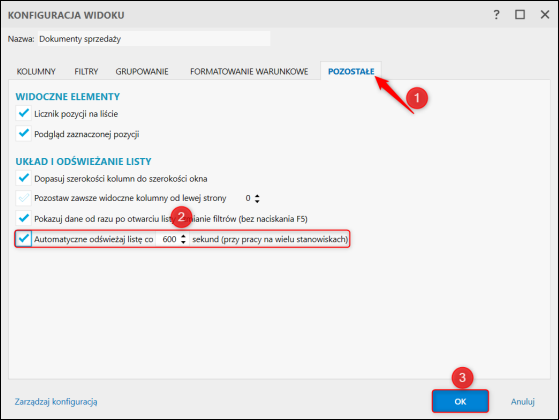Image resolution: width=559 pixels, height=420 pixels.
Task: Toggle Podgląd zaznaczonej pozycji checkbox
Action: pyautogui.click(x=24, y=134)
